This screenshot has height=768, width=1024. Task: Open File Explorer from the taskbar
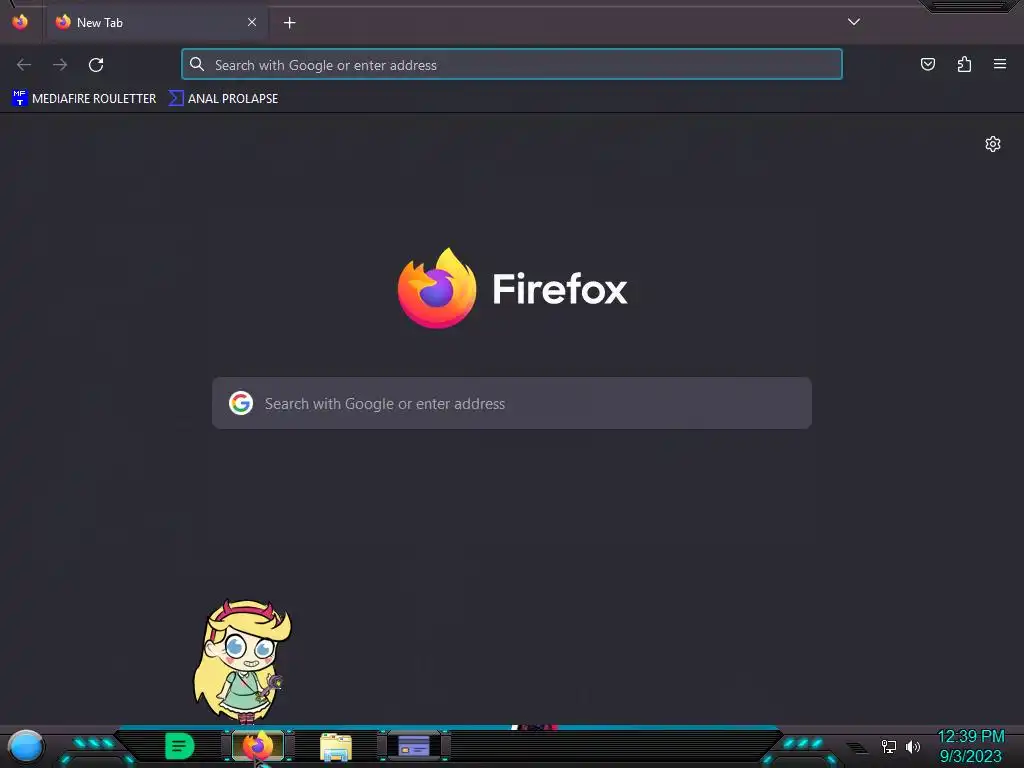pos(336,747)
